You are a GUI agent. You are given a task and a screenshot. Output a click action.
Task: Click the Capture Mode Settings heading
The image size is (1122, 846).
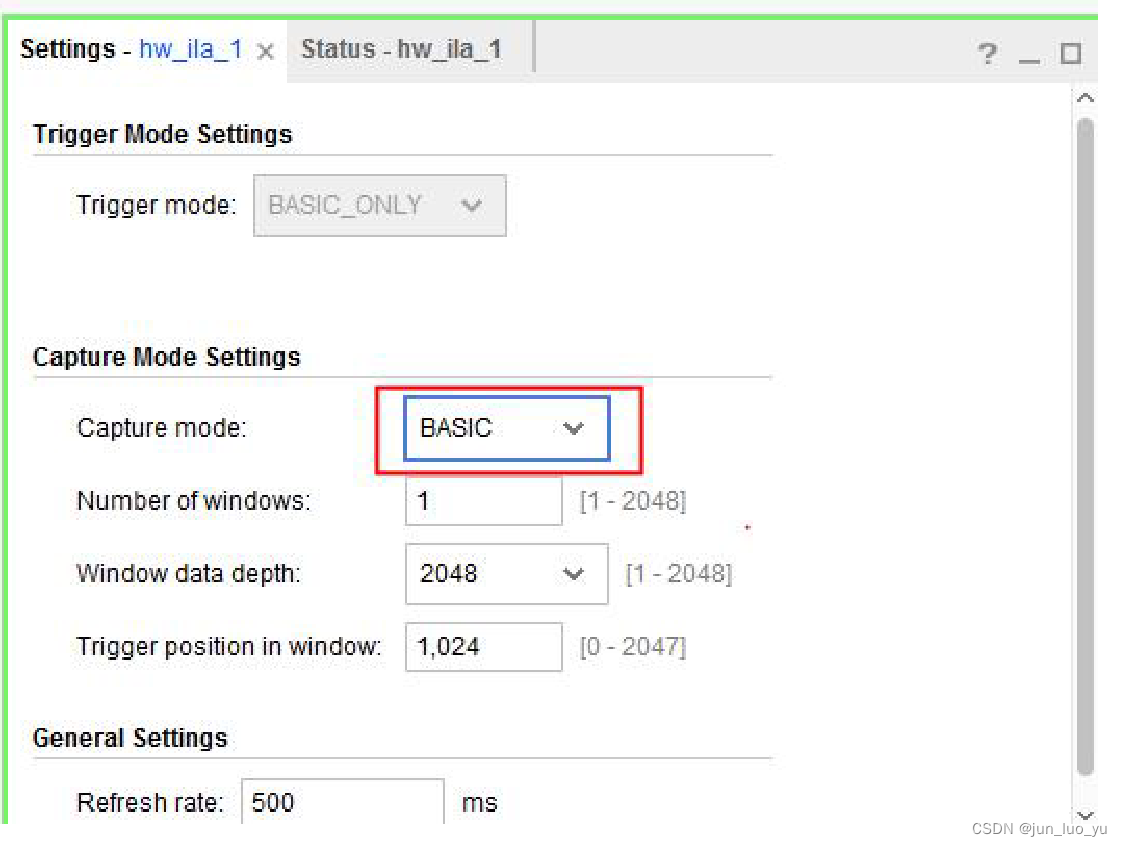coord(166,358)
